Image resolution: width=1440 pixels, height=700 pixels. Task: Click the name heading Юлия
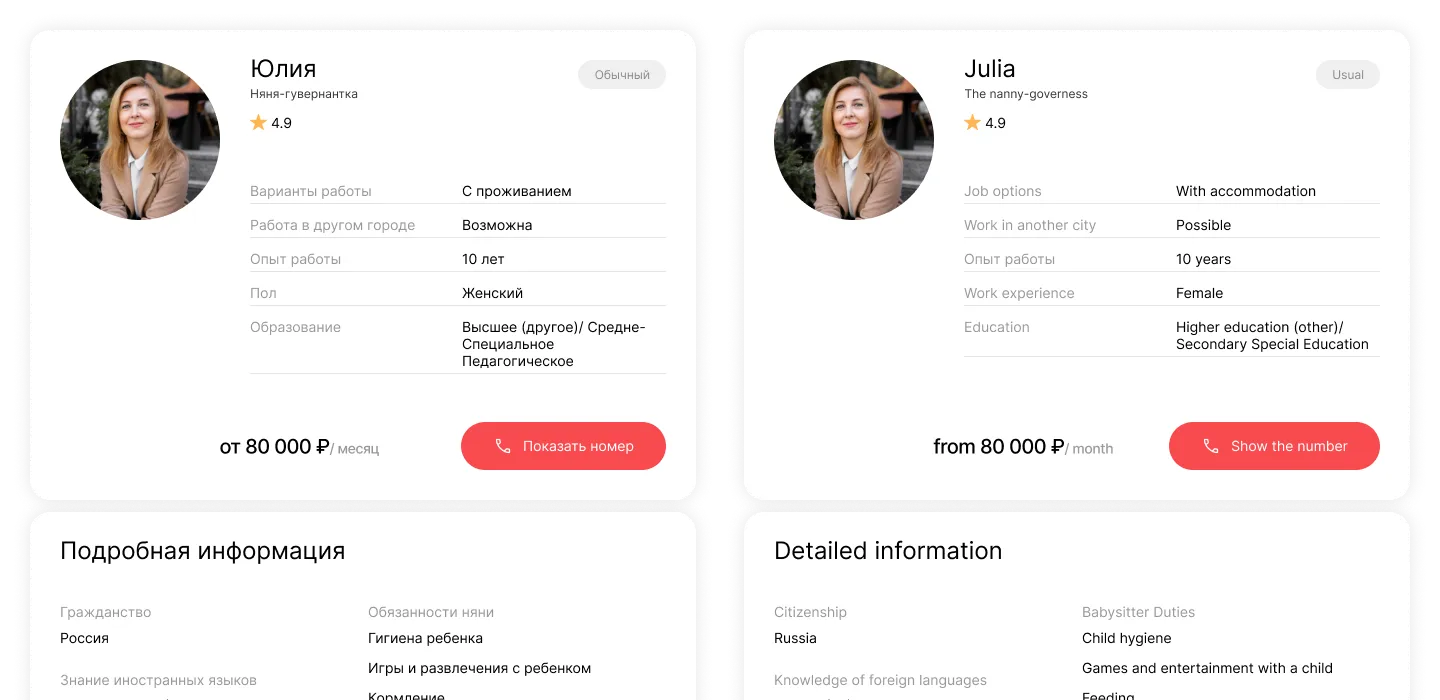283,69
